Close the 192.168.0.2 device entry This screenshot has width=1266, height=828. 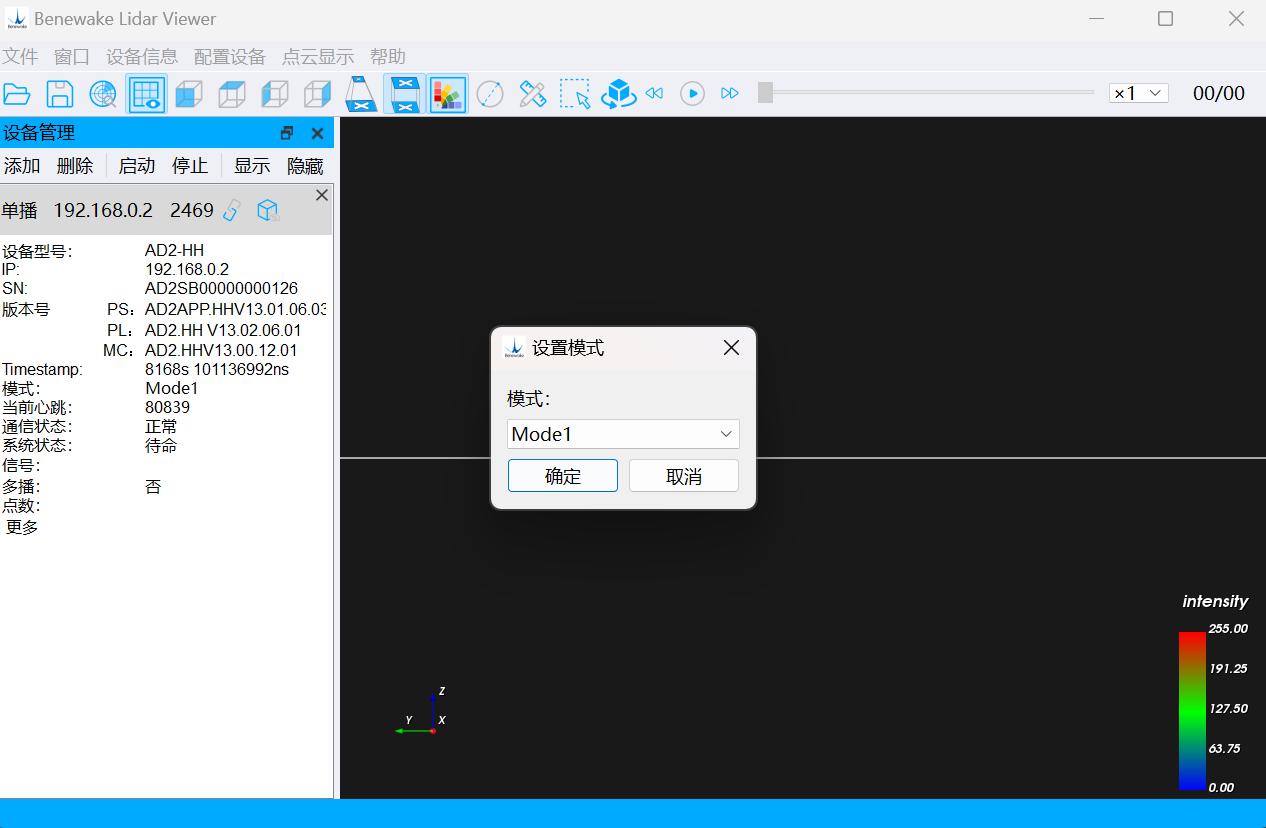pyautogui.click(x=322, y=195)
